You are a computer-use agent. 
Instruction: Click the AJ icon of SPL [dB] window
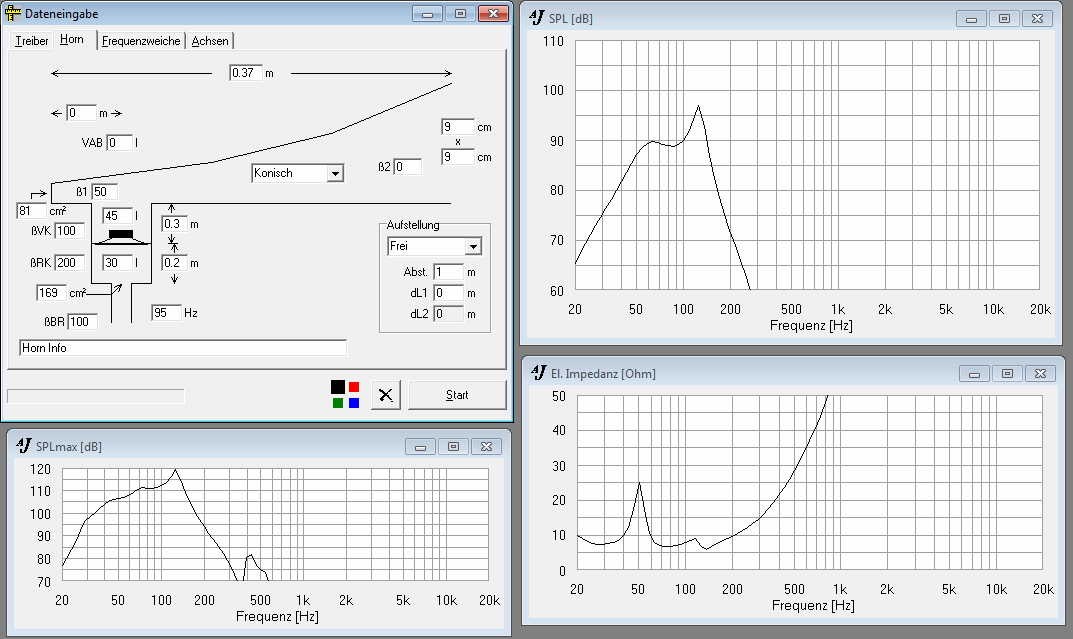click(x=536, y=18)
